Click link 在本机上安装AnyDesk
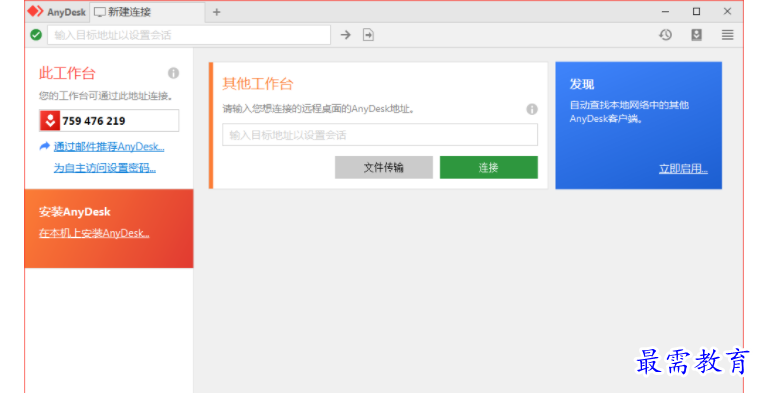Screen dimensions: 758x393 click(94, 233)
